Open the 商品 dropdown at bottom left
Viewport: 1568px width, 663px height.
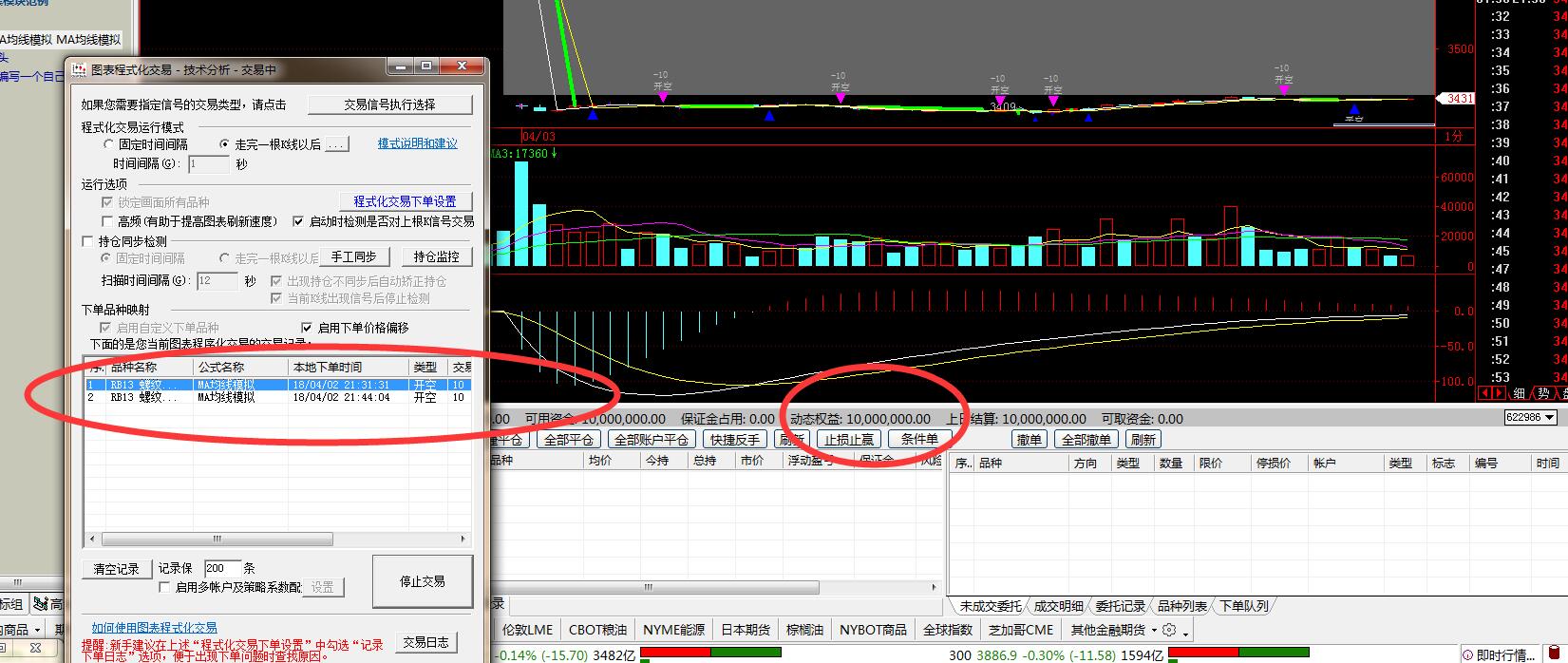click(37, 630)
